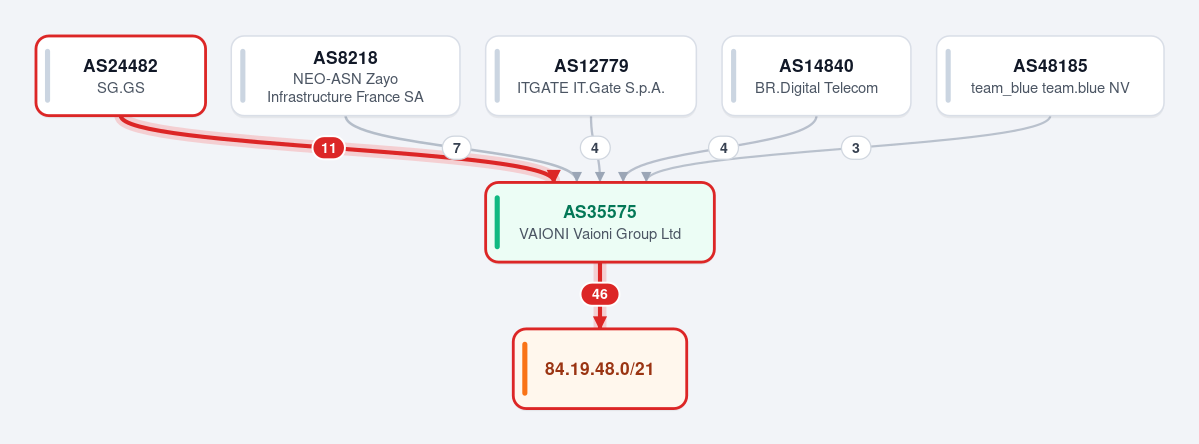The image size is (1199, 444).
Task: Select the AS24482 SG.GS node
Action: [121, 76]
